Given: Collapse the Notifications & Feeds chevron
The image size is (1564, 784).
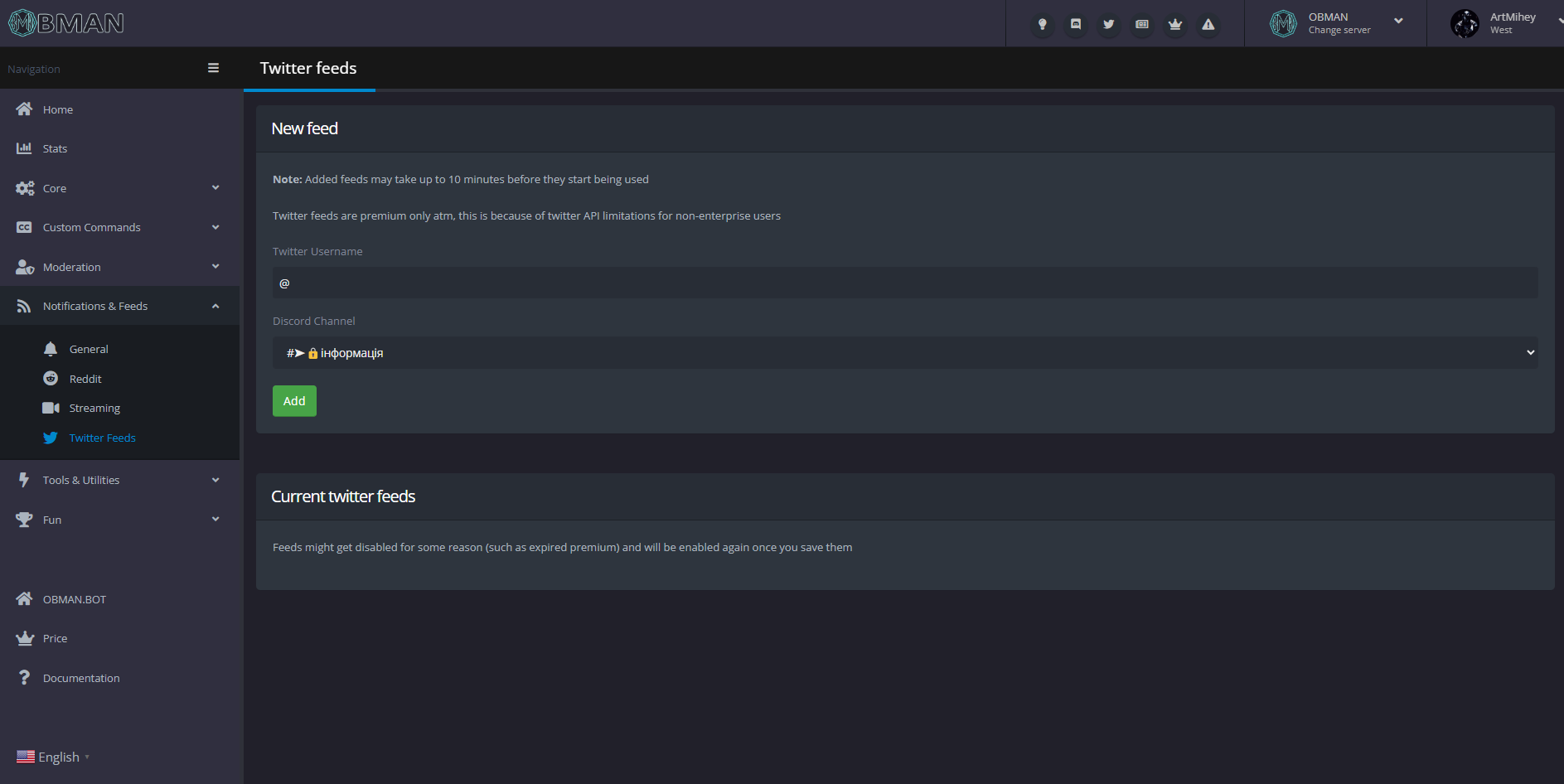Looking at the screenshot, I should click(x=215, y=306).
